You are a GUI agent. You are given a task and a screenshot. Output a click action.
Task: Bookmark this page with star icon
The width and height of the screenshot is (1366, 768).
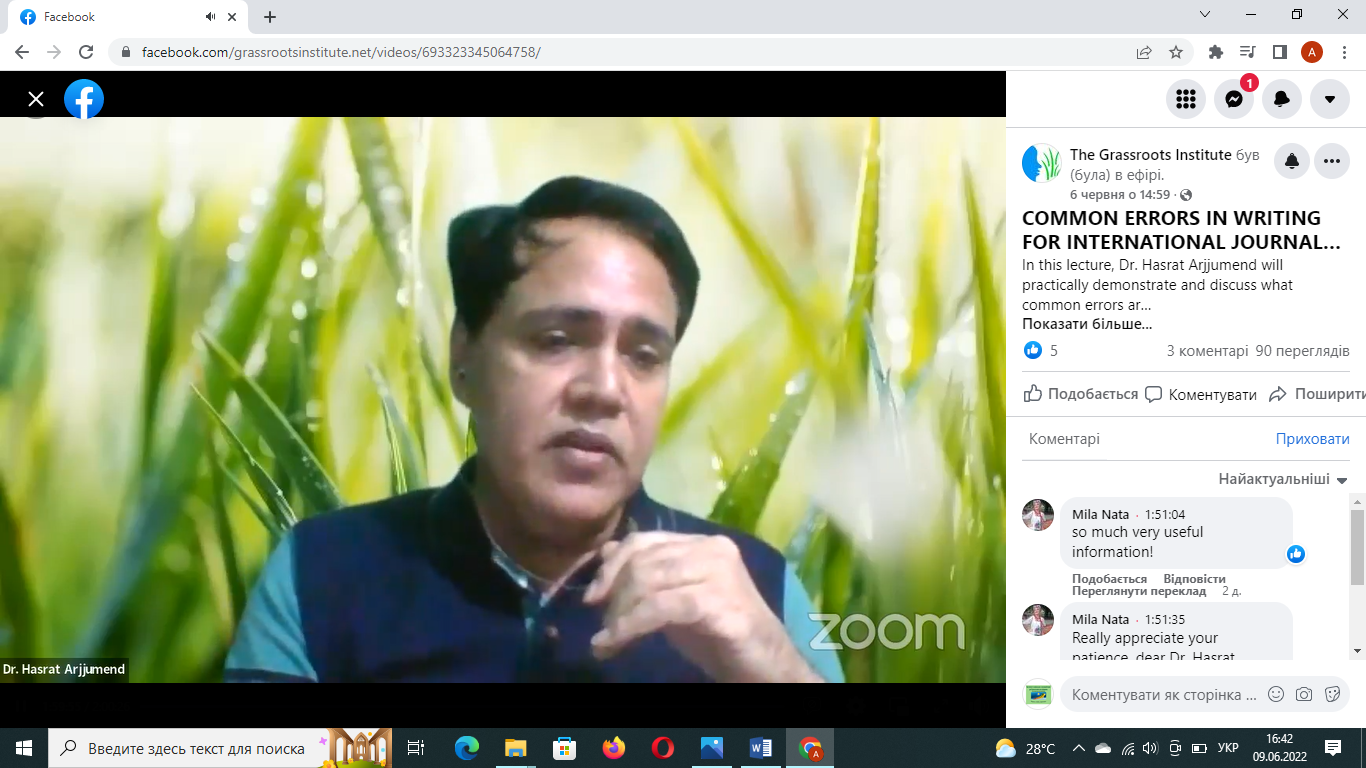click(1176, 52)
